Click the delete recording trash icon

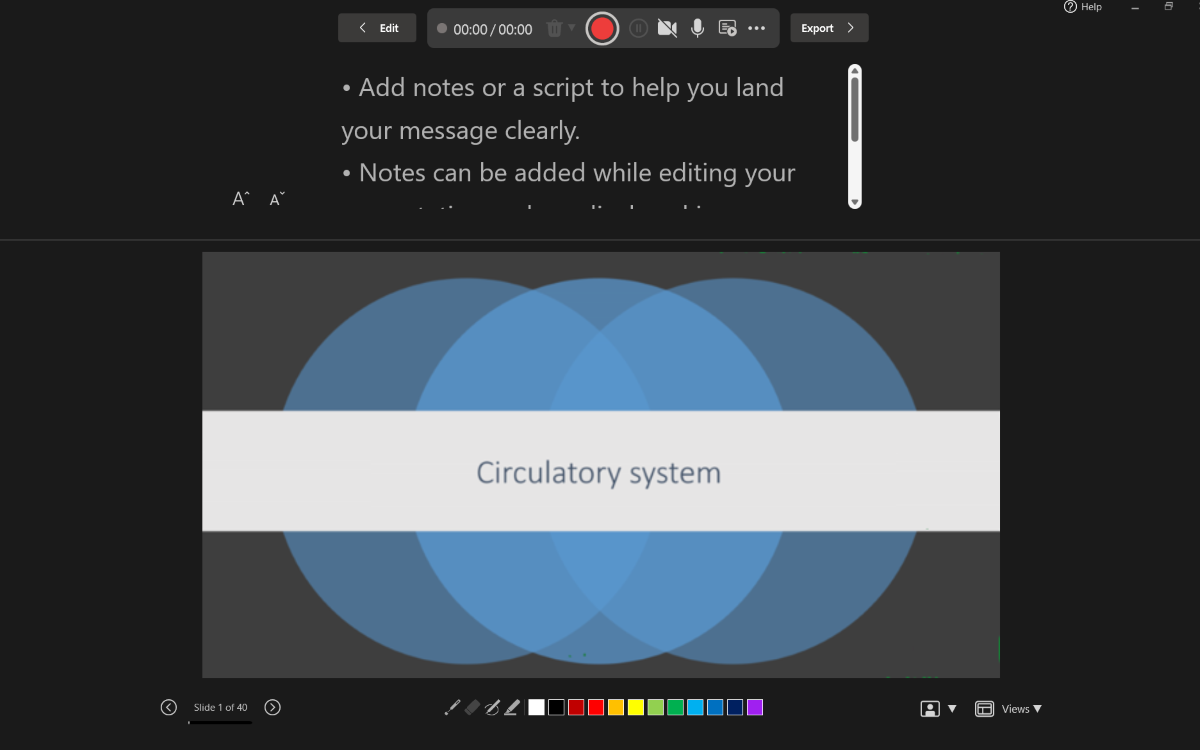tap(554, 28)
